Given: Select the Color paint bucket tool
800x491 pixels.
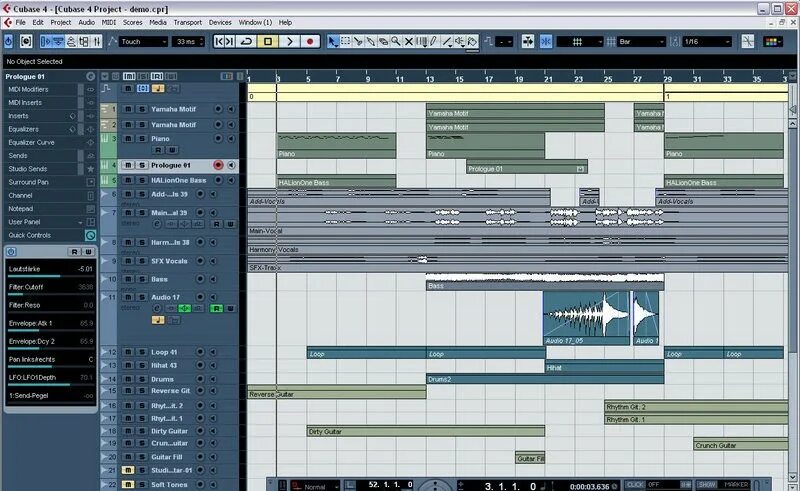Looking at the screenshot, I should pos(472,41).
